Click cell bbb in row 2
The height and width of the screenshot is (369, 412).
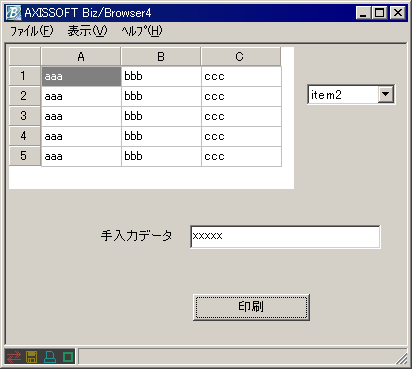click(161, 96)
